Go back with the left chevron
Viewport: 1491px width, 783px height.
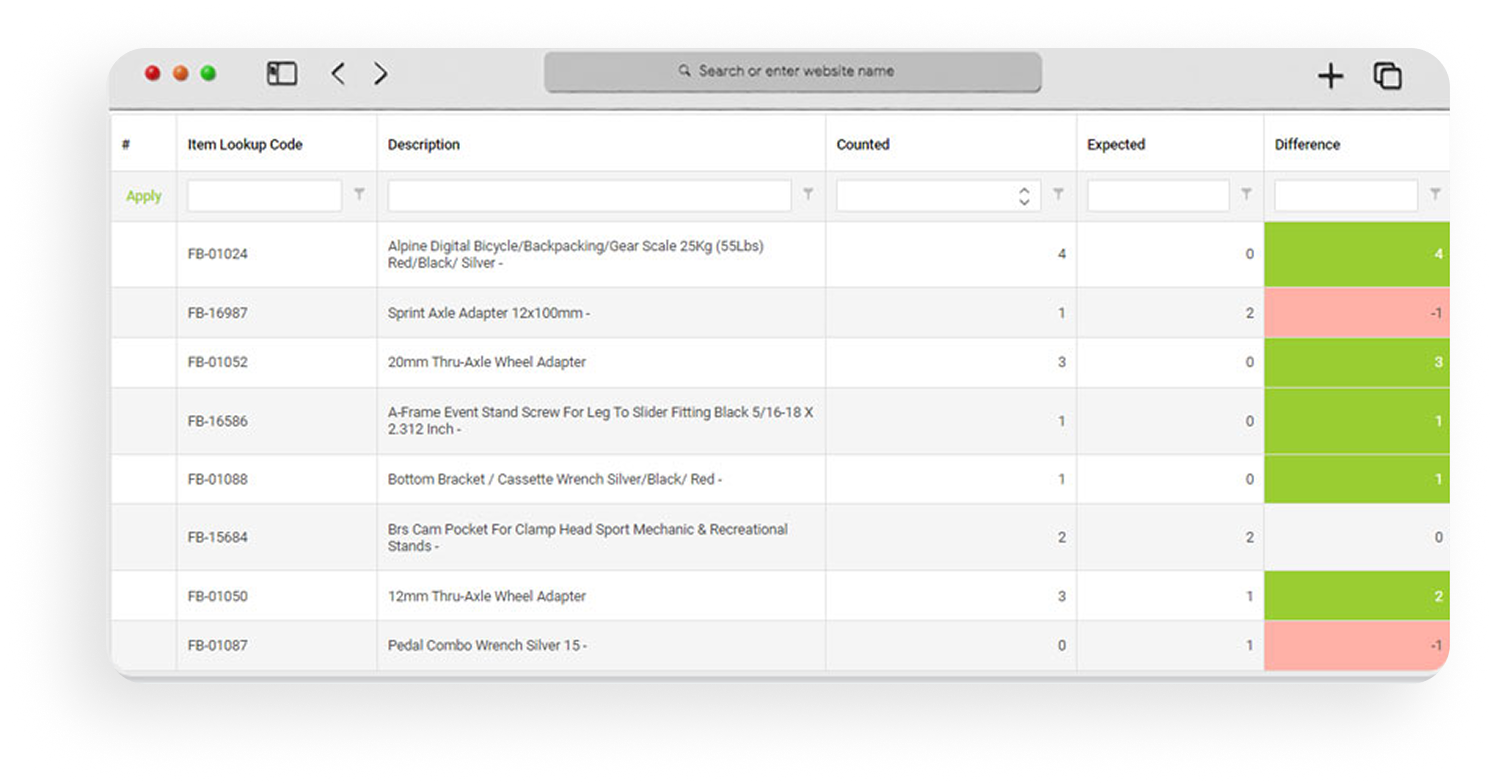coord(338,74)
